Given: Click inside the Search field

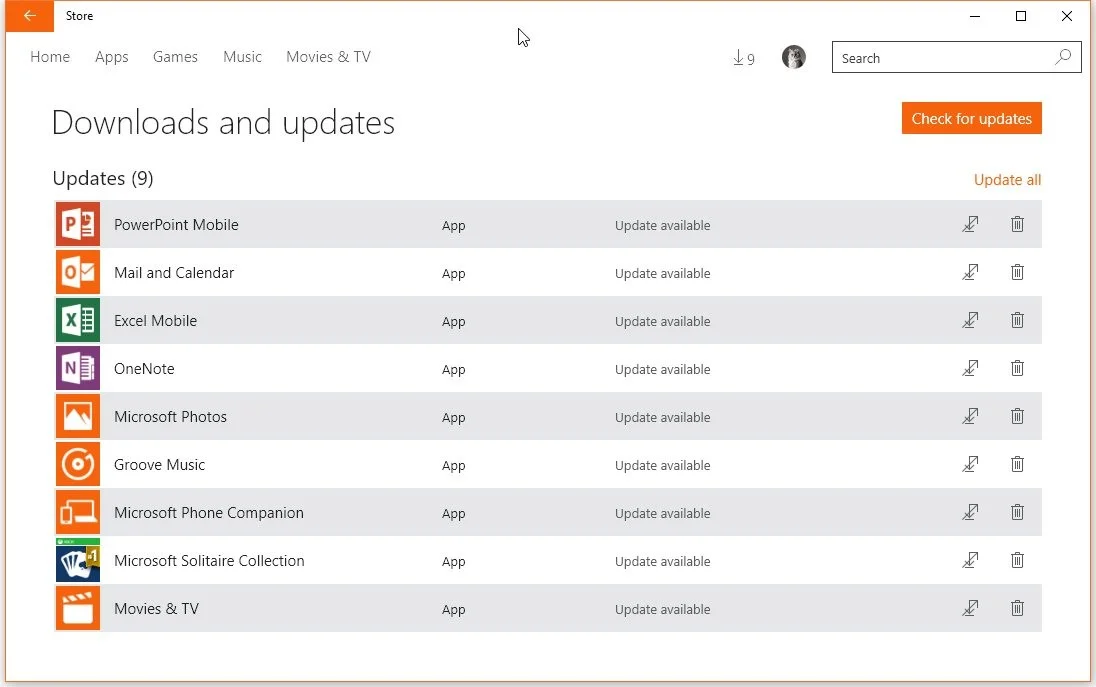Looking at the screenshot, I should (x=930, y=57).
